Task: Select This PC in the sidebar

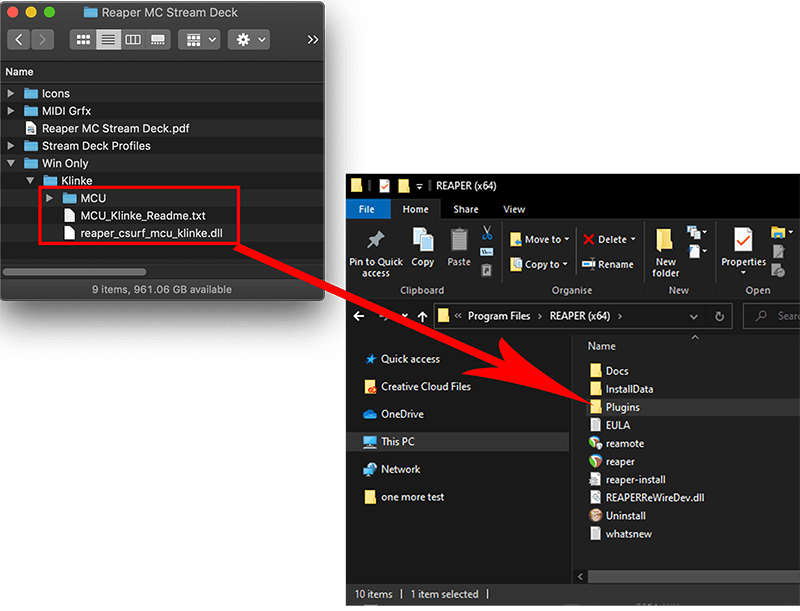Action: 458,442
